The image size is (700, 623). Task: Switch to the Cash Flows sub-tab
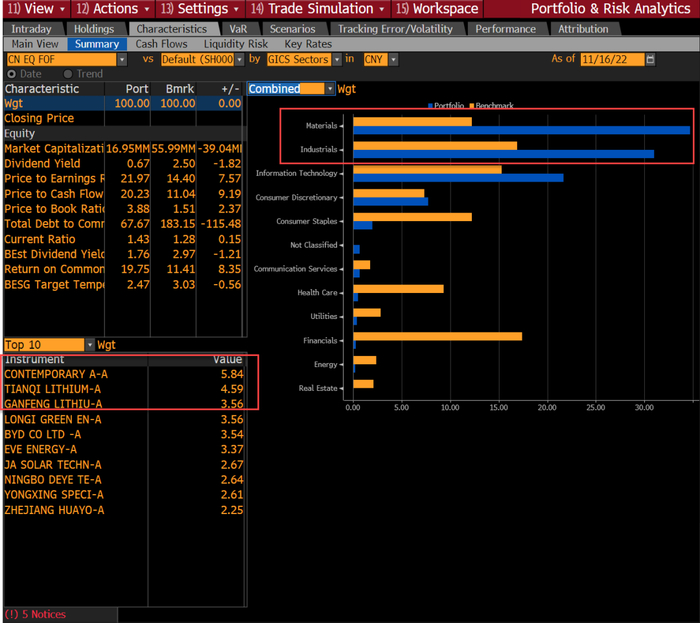pos(160,44)
